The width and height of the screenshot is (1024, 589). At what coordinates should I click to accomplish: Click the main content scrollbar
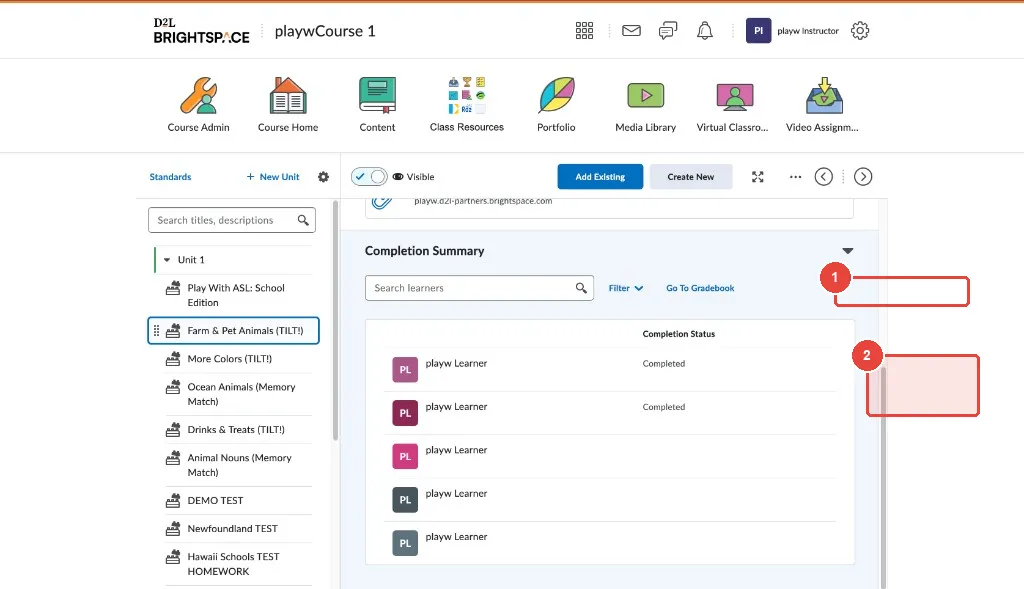884,477
